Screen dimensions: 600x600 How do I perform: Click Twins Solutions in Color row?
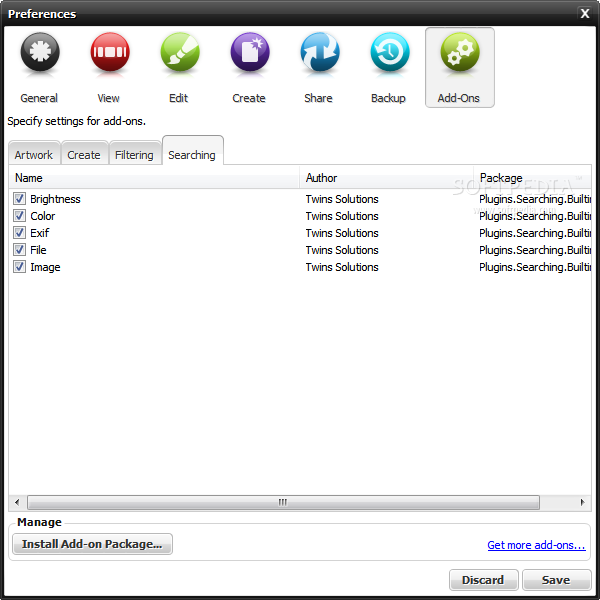click(342, 216)
